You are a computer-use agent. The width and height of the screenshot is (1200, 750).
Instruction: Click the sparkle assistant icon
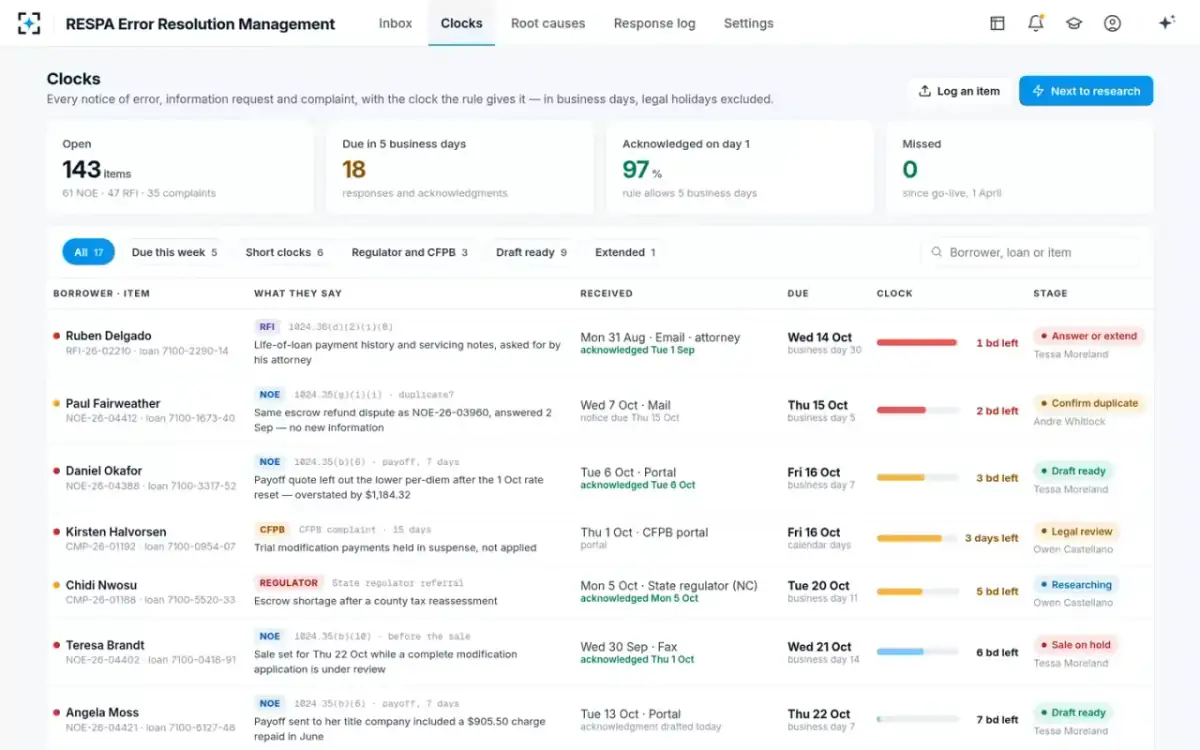click(1166, 23)
